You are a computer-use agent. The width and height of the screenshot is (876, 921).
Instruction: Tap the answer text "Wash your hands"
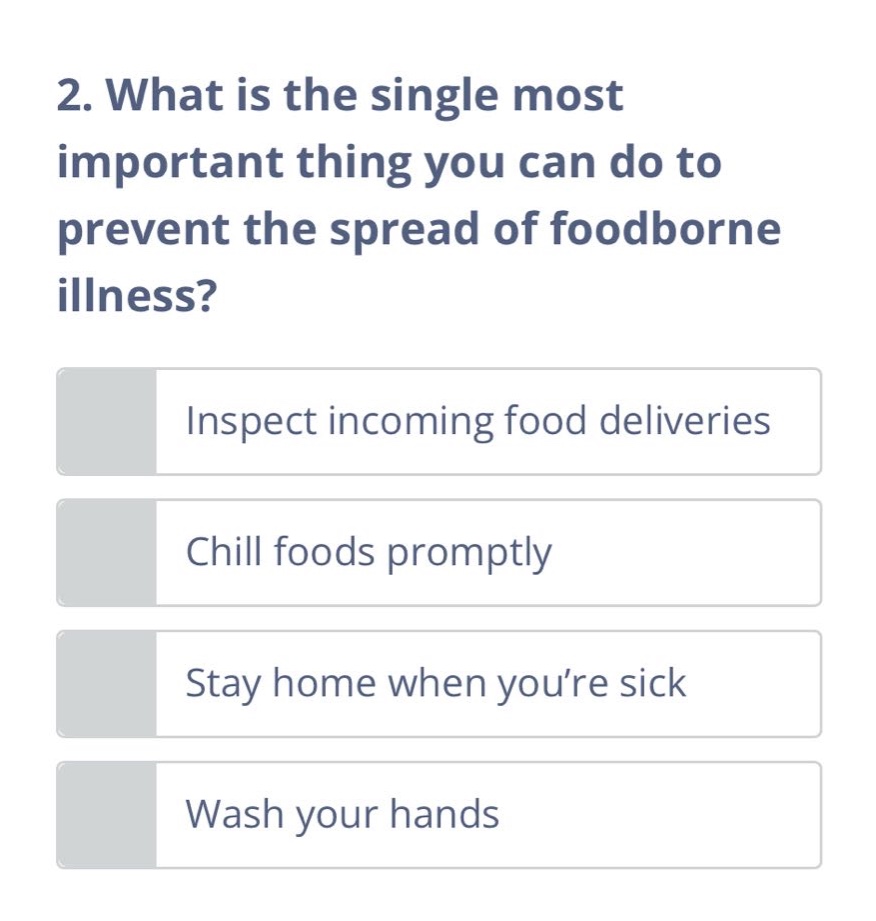pos(340,813)
